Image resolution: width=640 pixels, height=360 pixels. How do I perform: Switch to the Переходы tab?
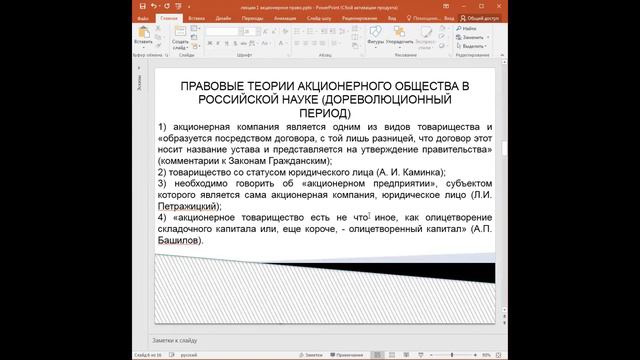pyautogui.click(x=252, y=18)
